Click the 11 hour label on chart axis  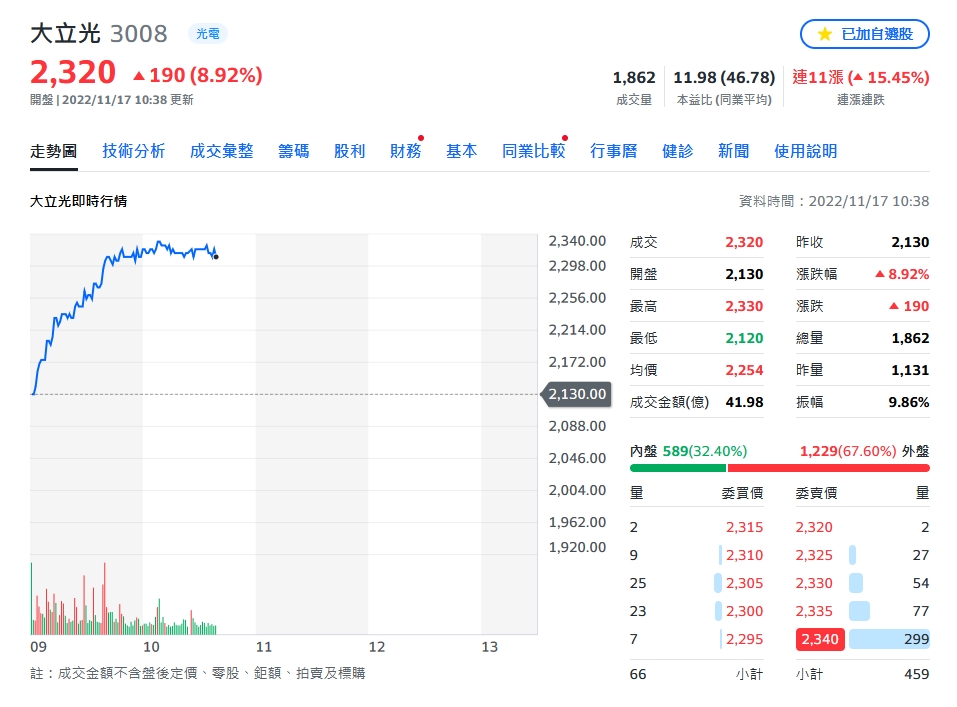[x=264, y=647]
